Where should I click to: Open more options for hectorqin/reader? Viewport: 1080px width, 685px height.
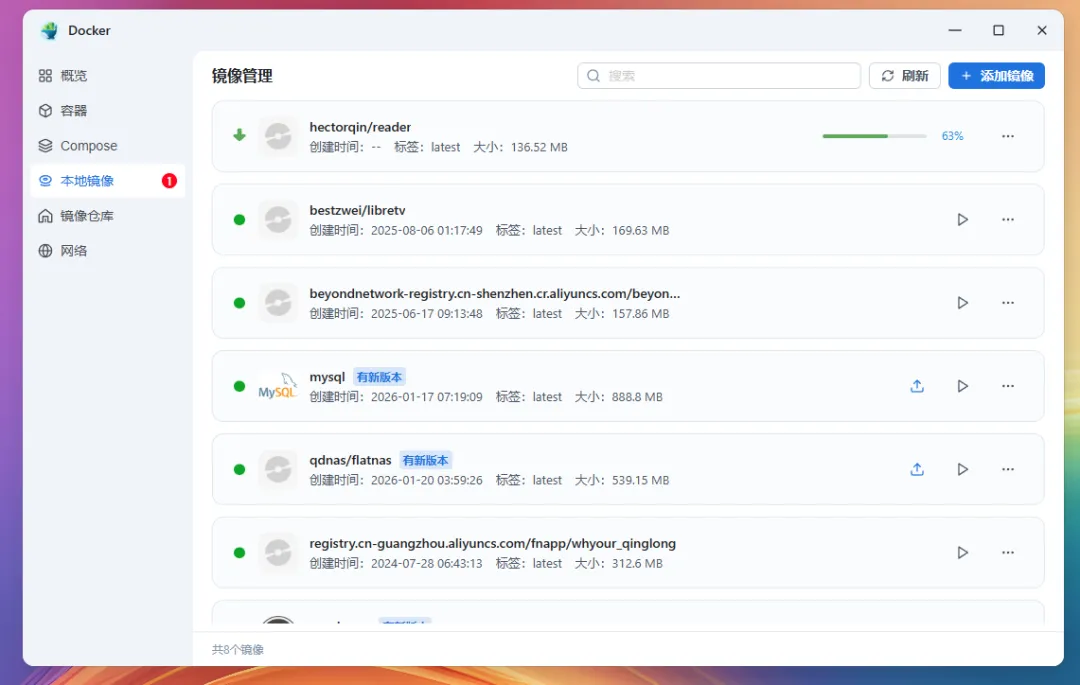point(1008,136)
